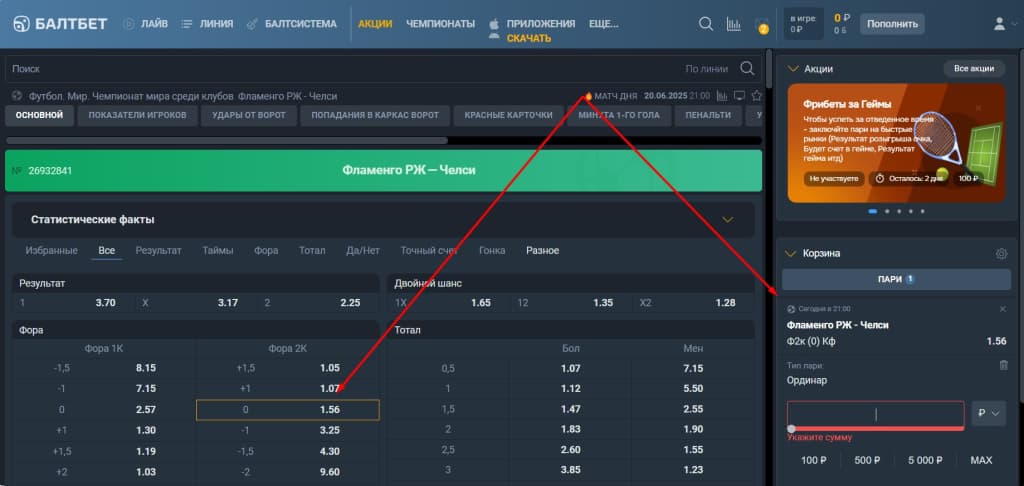Open the currency ₽ dropdown
This screenshot has width=1024, height=486.
click(989, 413)
